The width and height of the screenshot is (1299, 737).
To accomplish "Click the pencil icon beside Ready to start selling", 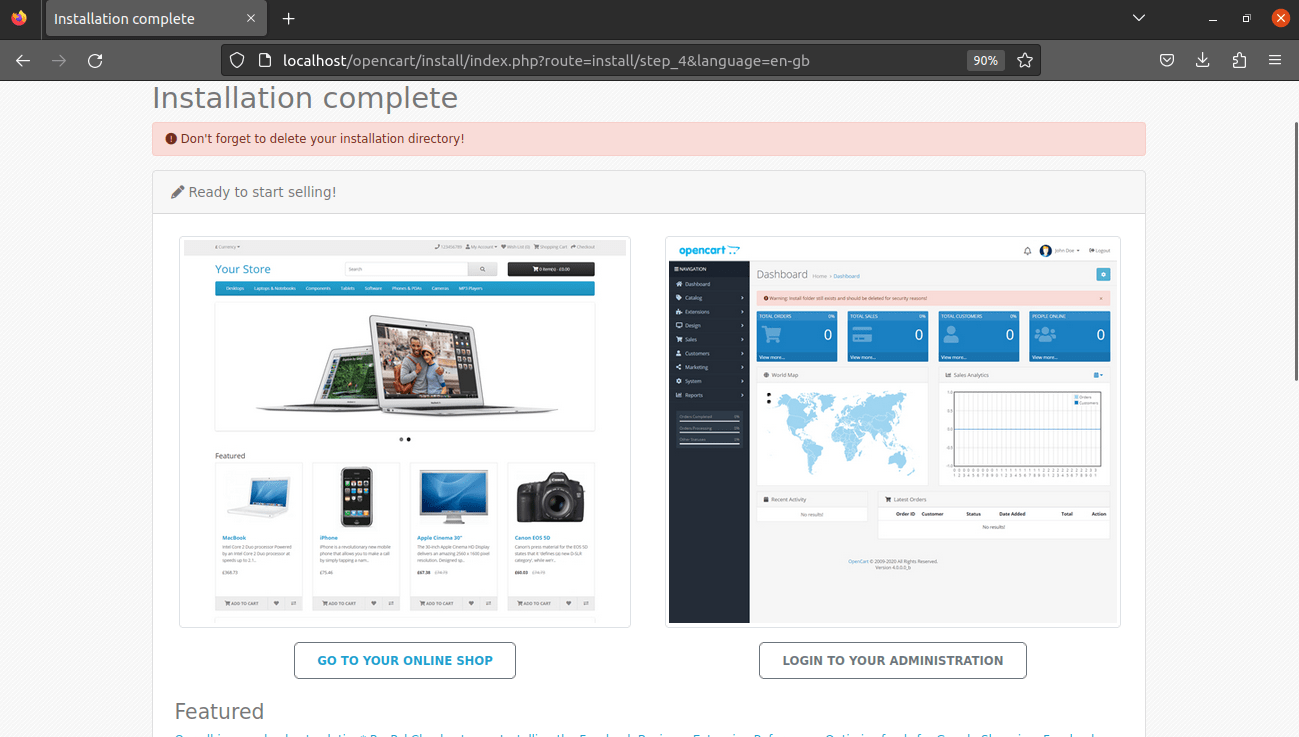I will tap(178, 192).
